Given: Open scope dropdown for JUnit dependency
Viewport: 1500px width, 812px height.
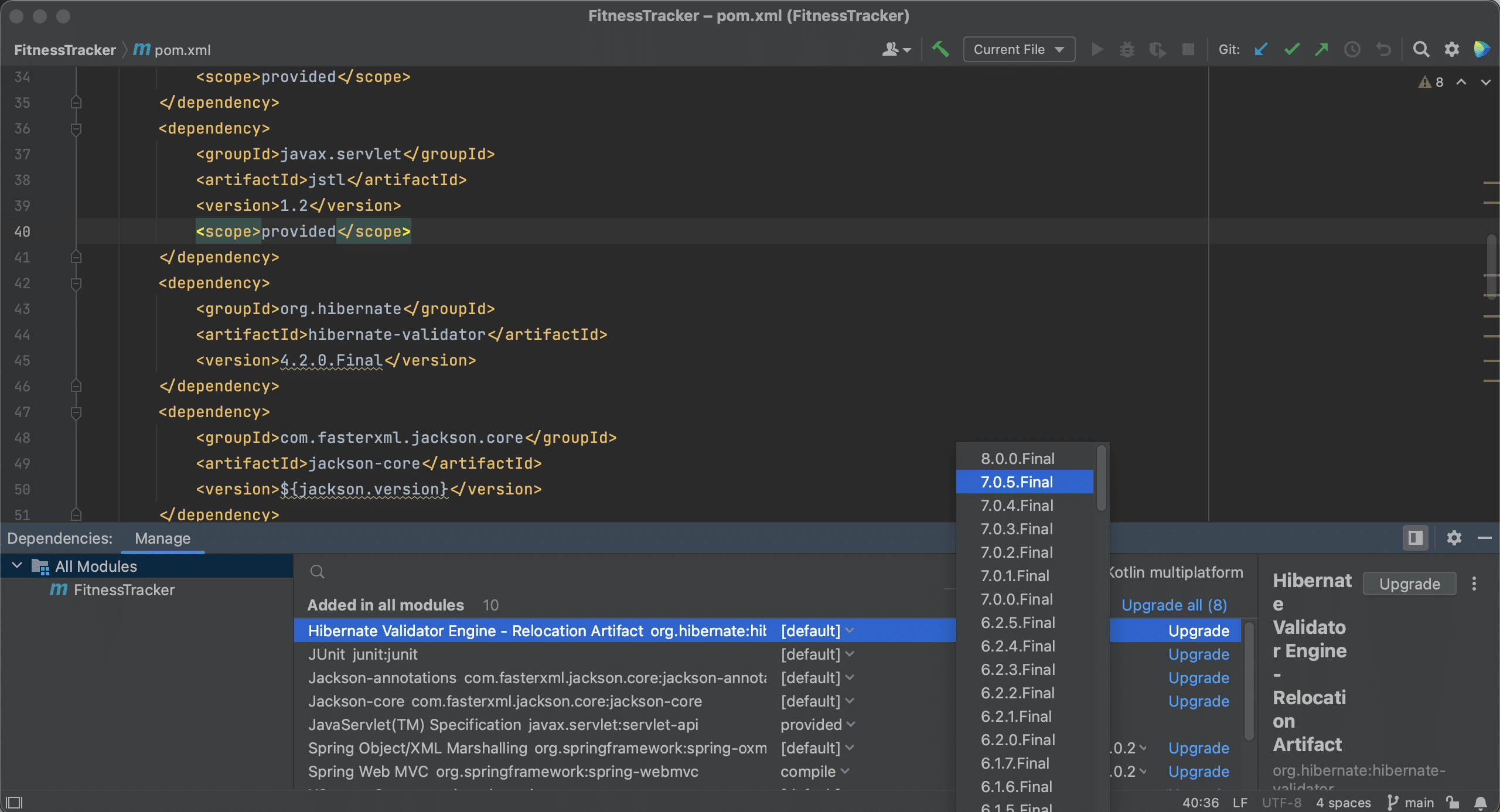Looking at the screenshot, I should (x=817, y=654).
